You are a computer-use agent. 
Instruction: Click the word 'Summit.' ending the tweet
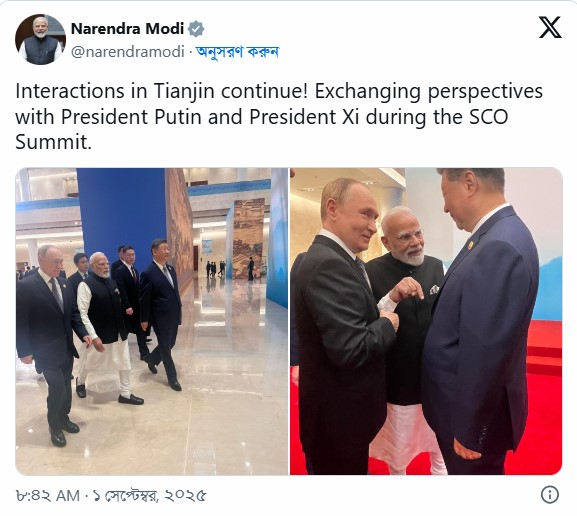[x=53, y=142]
